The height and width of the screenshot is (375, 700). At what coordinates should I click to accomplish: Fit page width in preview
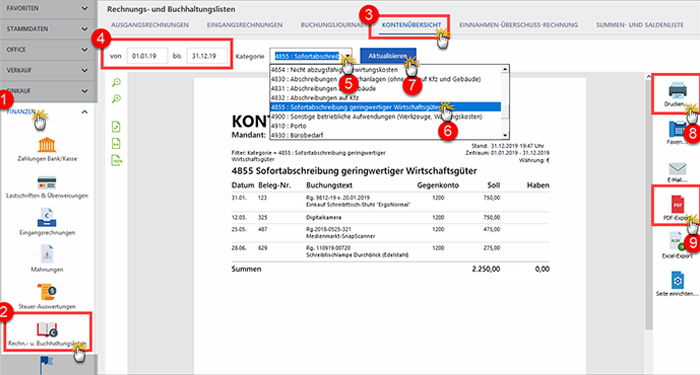pyautogui.click(x=116, y=143)
